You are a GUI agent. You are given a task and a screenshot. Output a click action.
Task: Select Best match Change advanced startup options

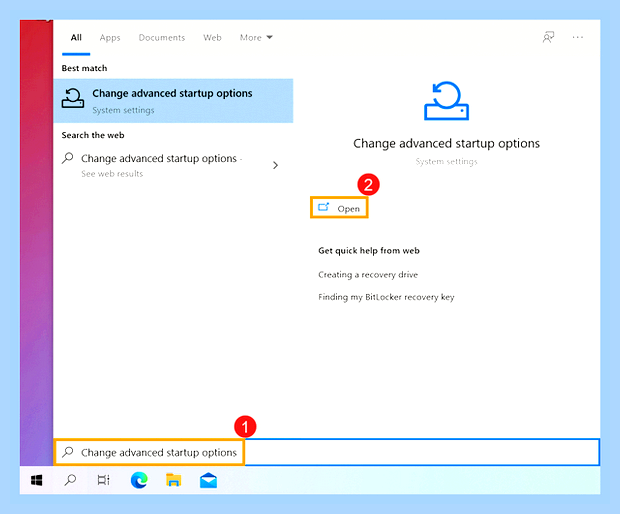pos(173,101)
